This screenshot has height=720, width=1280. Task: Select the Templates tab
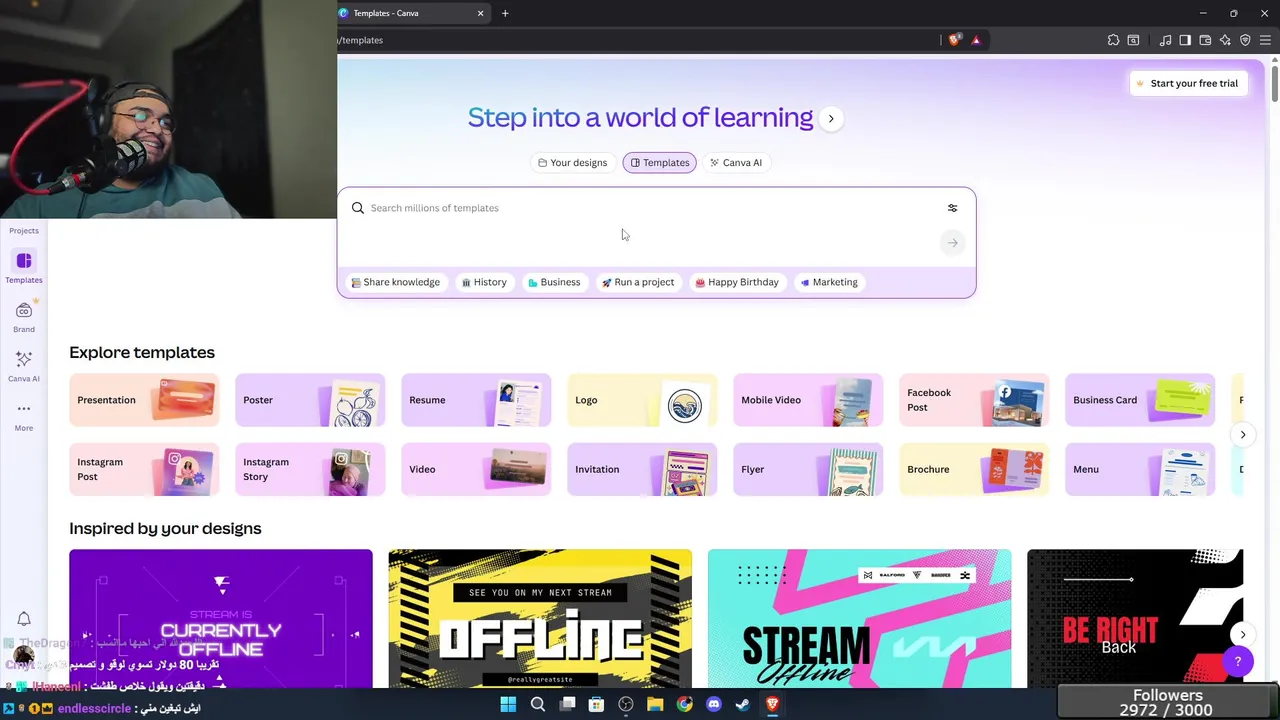(x=659, y=162)
